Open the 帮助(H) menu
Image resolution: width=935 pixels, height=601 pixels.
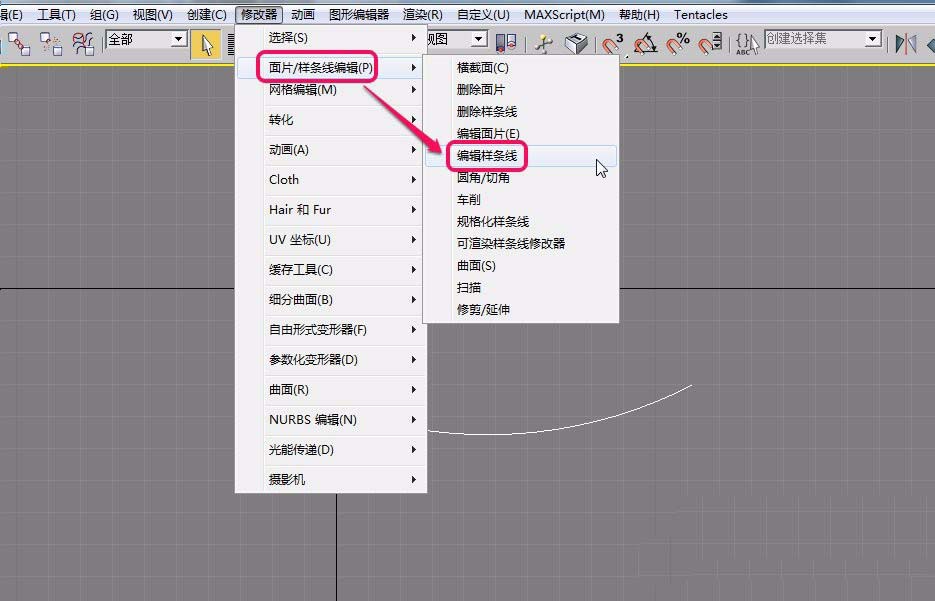(639, 14)
